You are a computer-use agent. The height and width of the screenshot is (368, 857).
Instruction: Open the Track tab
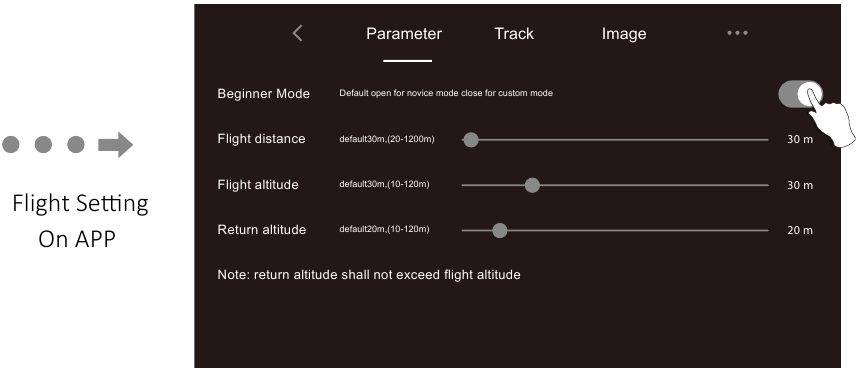pos(514,34)
